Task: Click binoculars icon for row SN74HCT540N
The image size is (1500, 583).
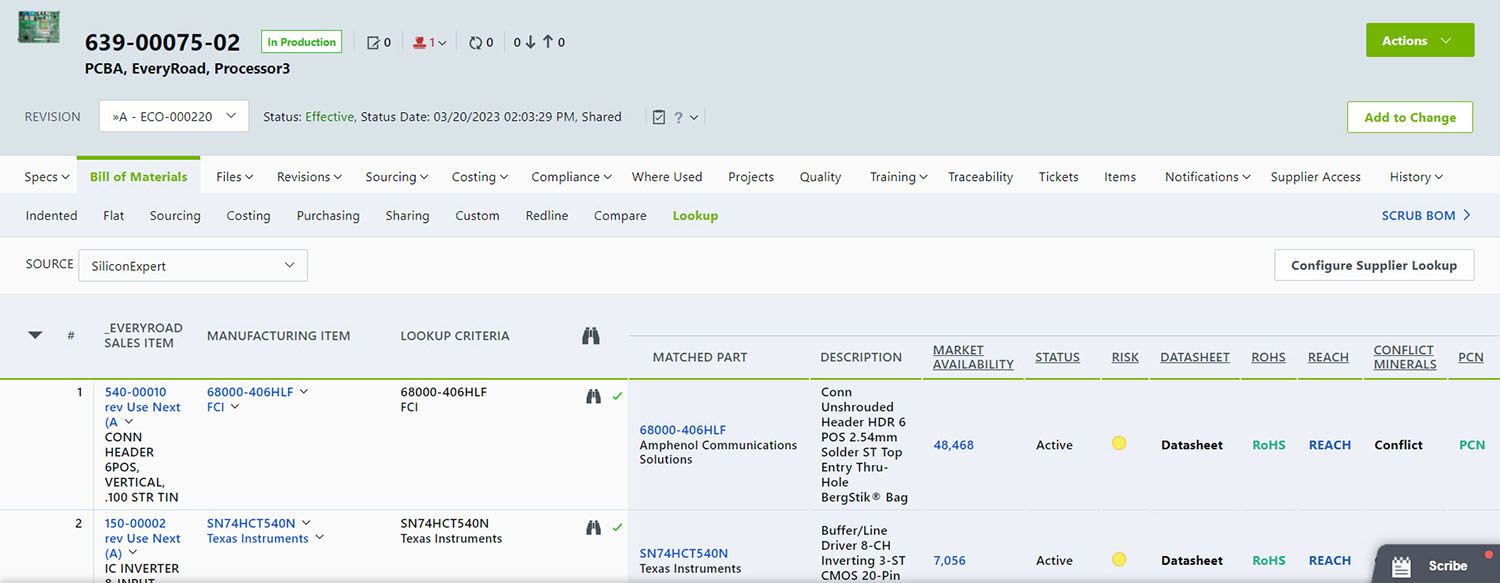Action: tap(594, 527)
